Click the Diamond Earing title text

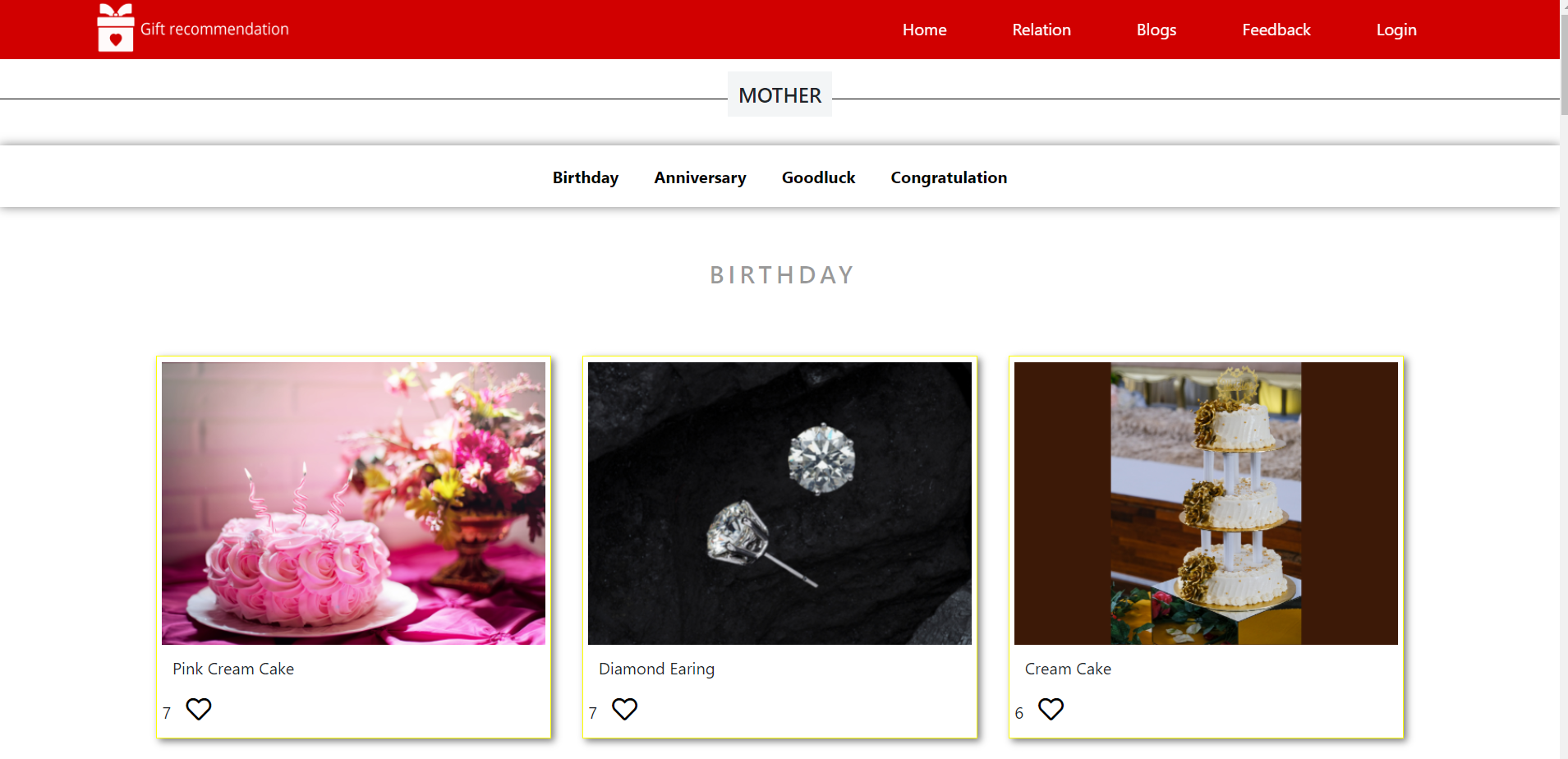pos(656,669)
